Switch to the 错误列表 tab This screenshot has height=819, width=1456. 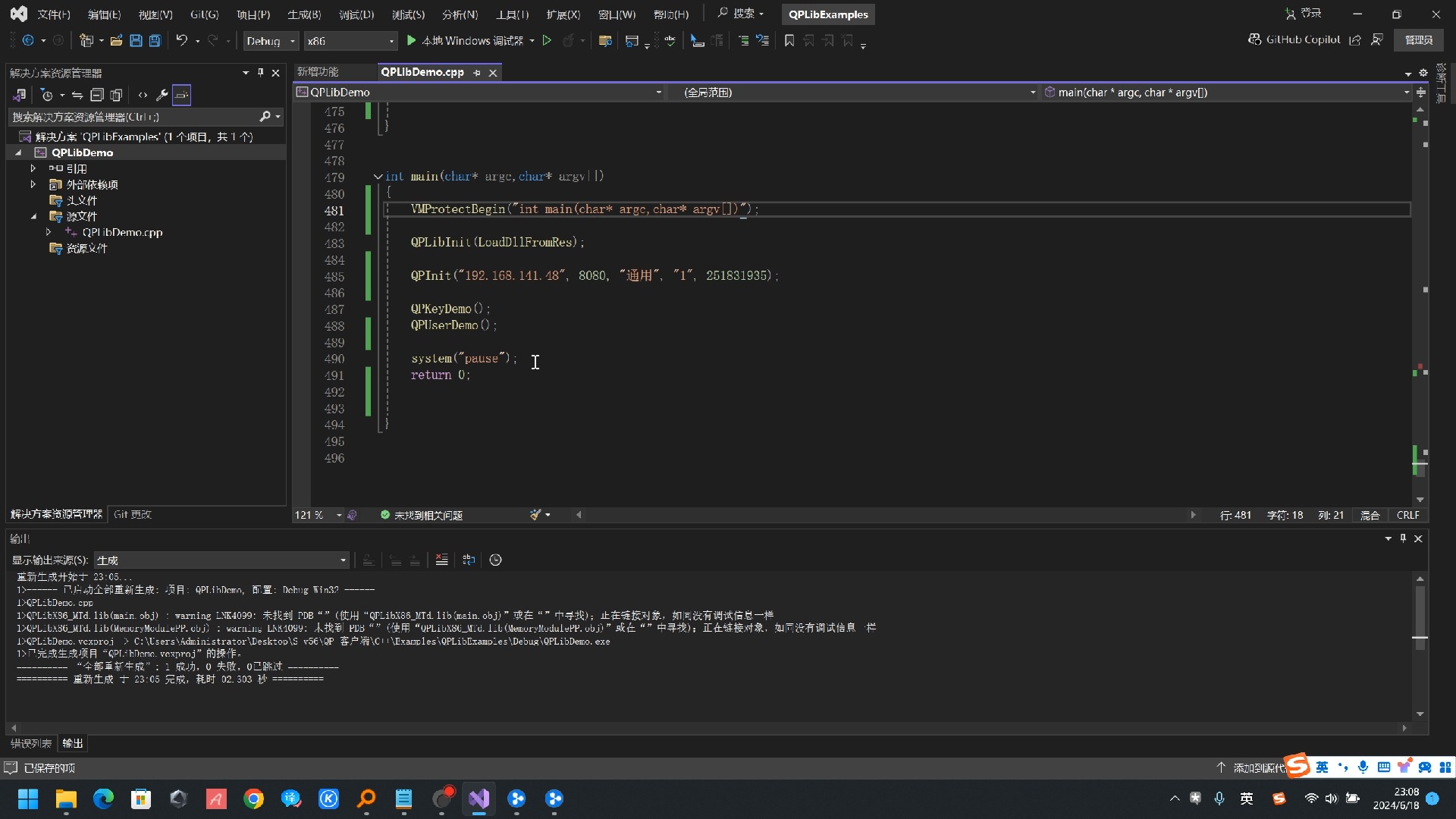tap(31, 743)
